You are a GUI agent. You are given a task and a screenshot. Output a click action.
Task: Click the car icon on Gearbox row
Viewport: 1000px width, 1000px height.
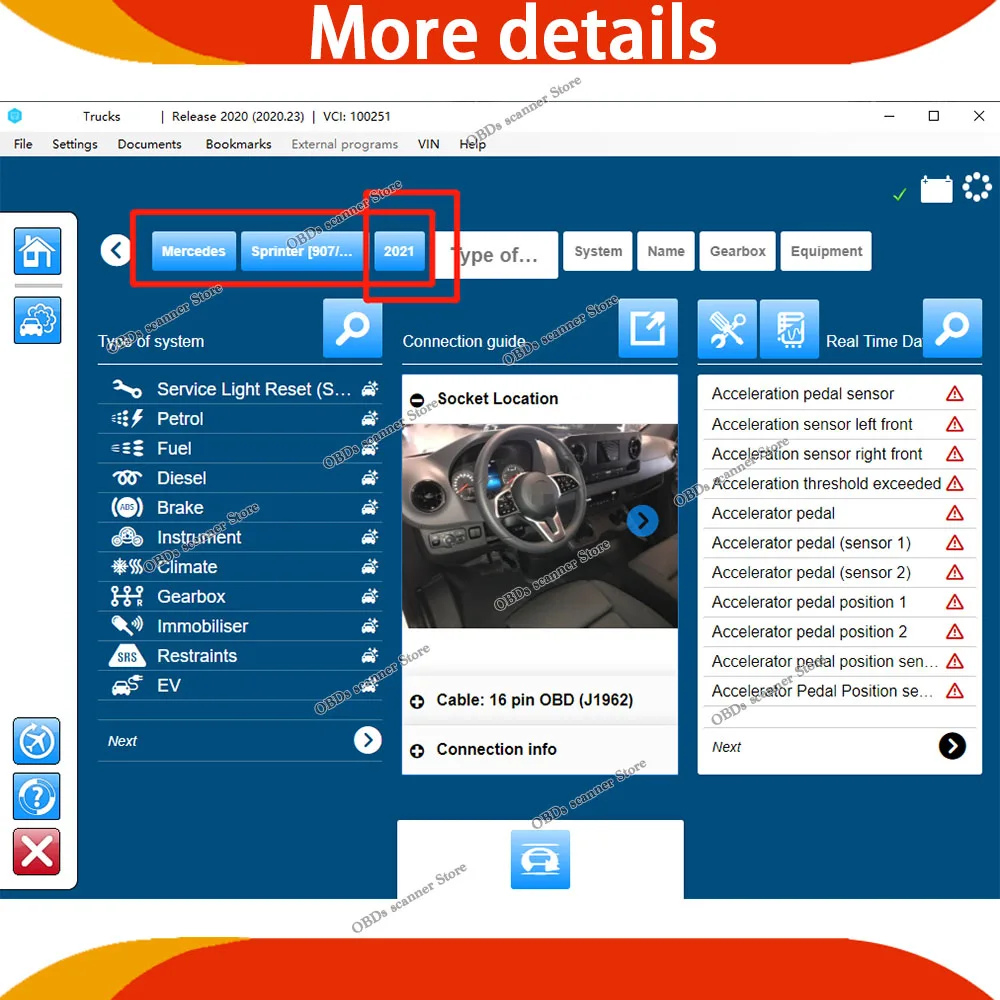coord(370,597)
